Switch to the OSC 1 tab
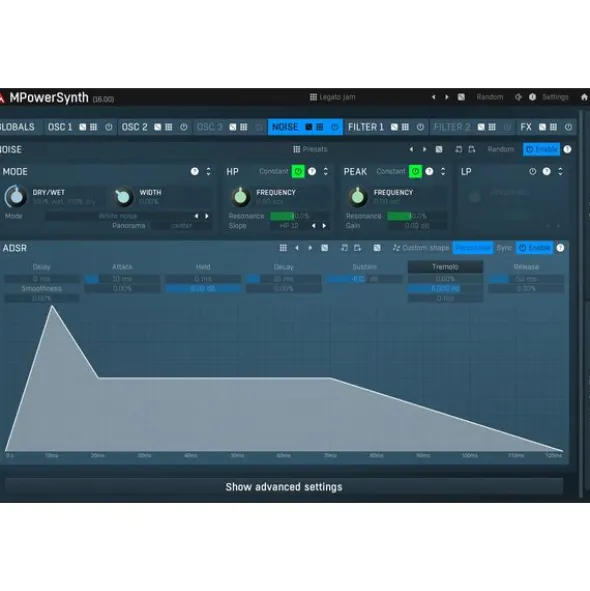The image size is (590, 591). tap(60, 127)
